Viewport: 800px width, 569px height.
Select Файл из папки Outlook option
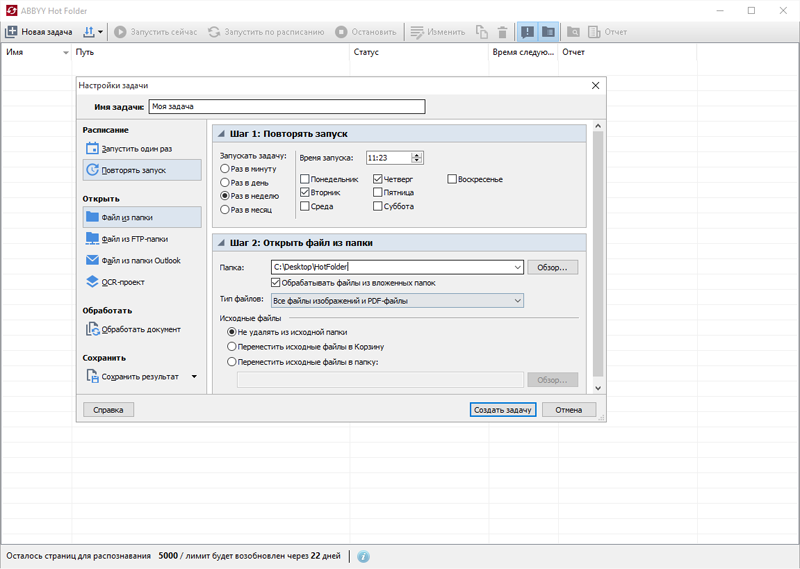142,260
